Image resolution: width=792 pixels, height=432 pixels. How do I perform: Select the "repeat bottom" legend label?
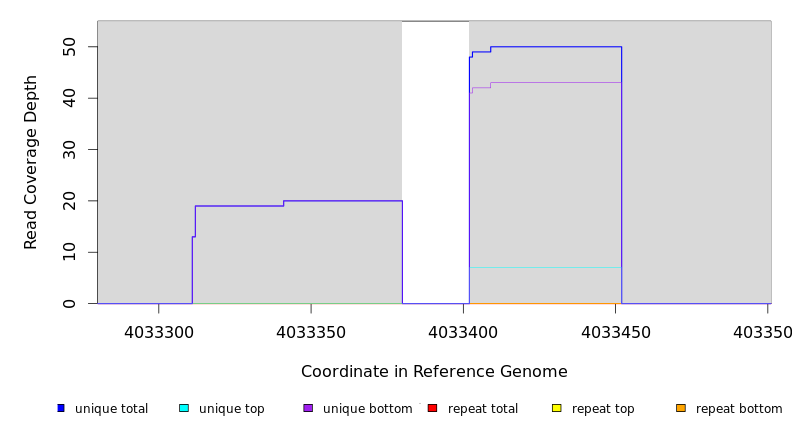[x=739, y=409]
